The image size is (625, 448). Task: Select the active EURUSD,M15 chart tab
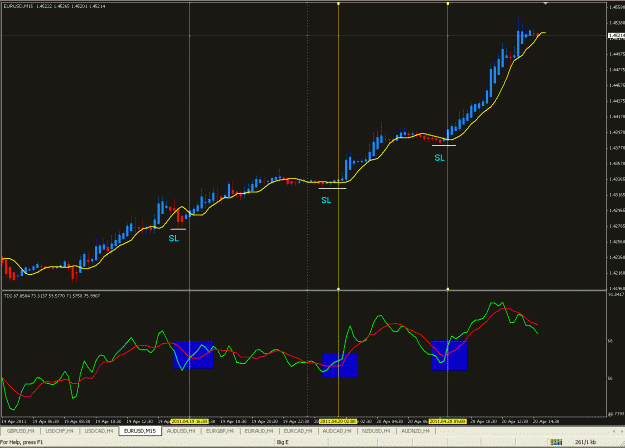(x=140, y=431)
